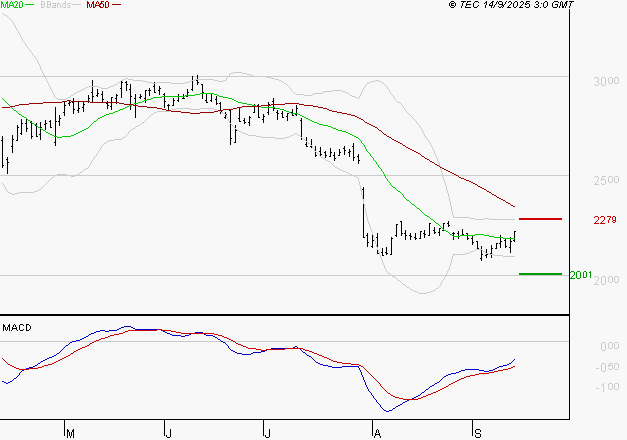Viewport: 627px width, 440px height.
Task: Click the red resistance level marker line
Action: pyautogui.click(x=540, y=219)
